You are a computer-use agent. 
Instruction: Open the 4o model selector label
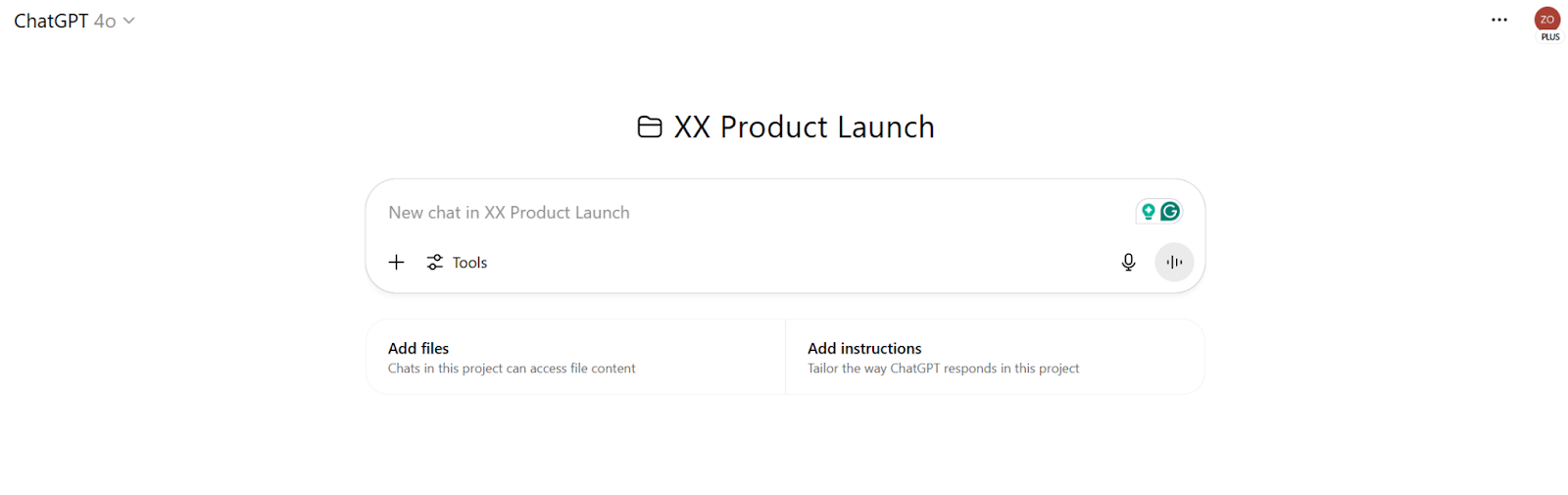coord(105,21)
